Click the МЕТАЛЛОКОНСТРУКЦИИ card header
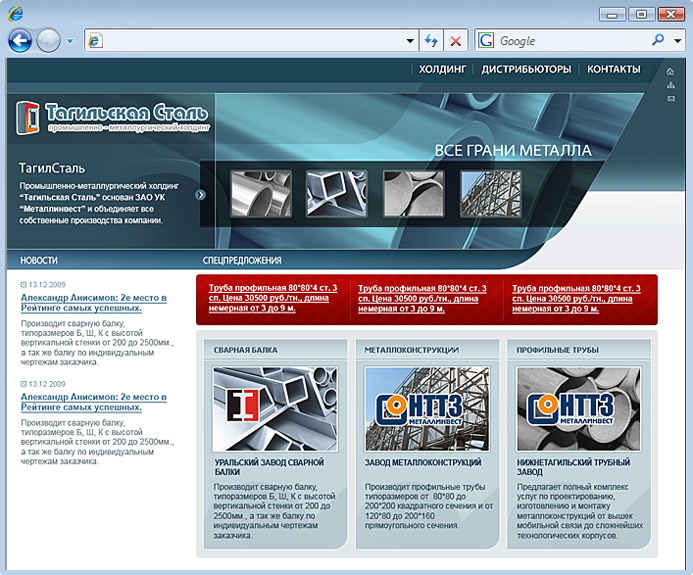 pos(427,350)
